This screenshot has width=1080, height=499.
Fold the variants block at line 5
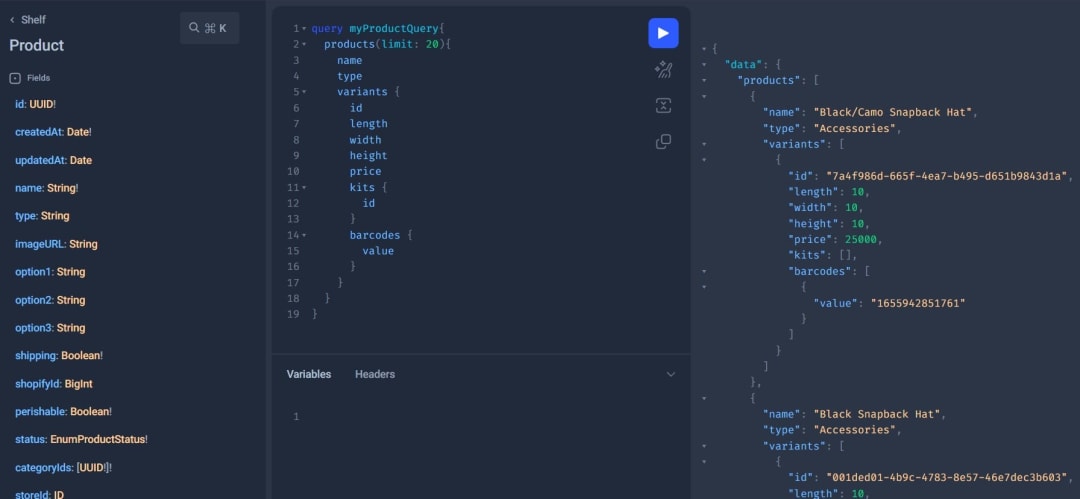(304, 92)
